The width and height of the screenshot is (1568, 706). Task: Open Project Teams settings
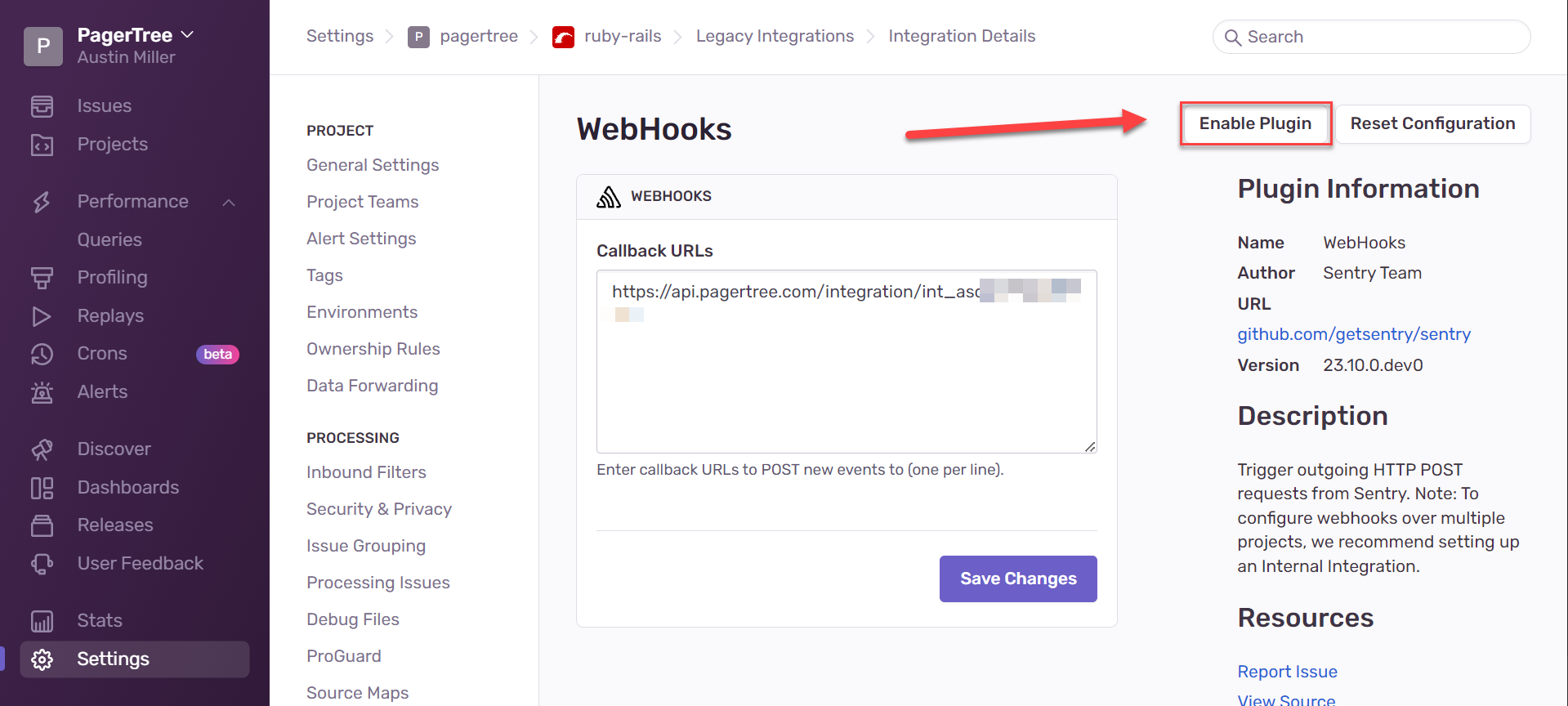pos(363,202)
